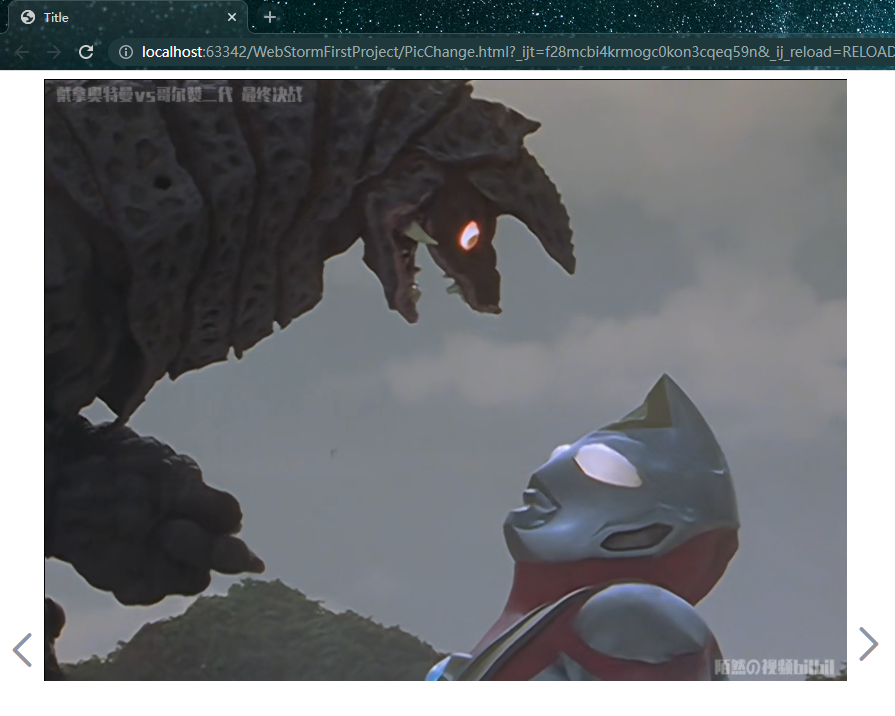Close the Title tab
895x716 pixels.
232,17
